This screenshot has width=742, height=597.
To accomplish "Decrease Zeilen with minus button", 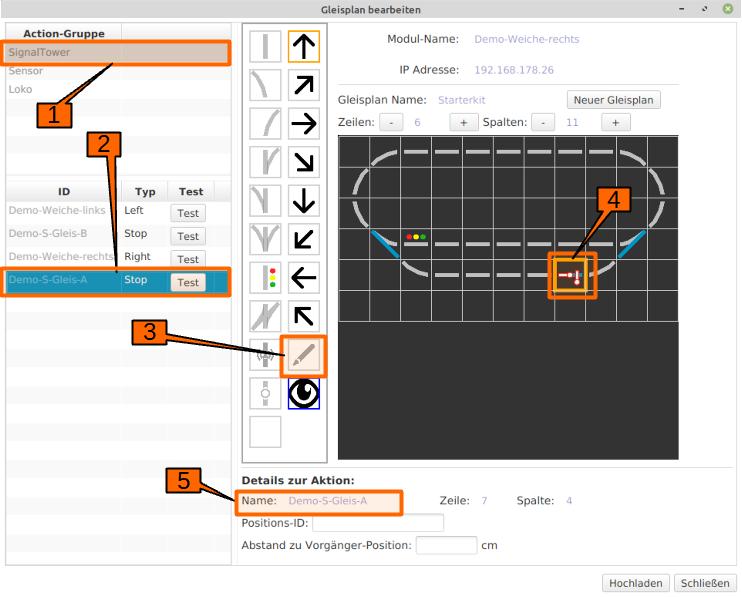I will (391, 122).
